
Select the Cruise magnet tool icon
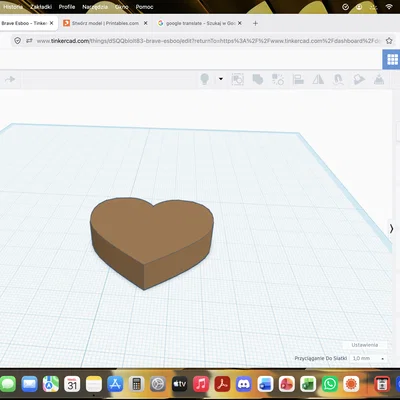[338, 80]
